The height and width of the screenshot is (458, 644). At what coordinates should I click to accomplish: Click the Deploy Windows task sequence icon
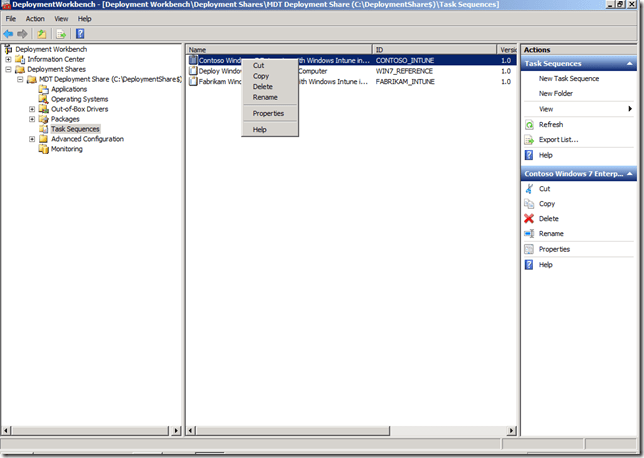(193, 71)
